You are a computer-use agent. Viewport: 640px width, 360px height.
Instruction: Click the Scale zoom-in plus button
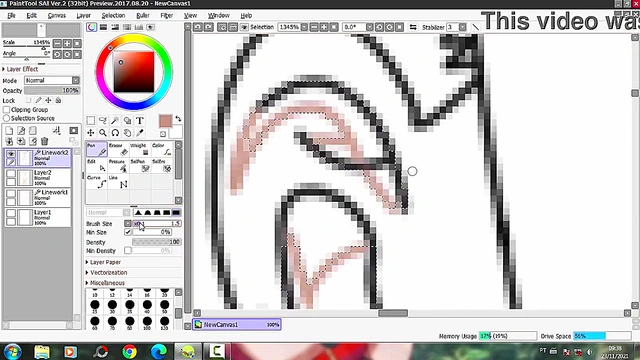click(67, 43)
